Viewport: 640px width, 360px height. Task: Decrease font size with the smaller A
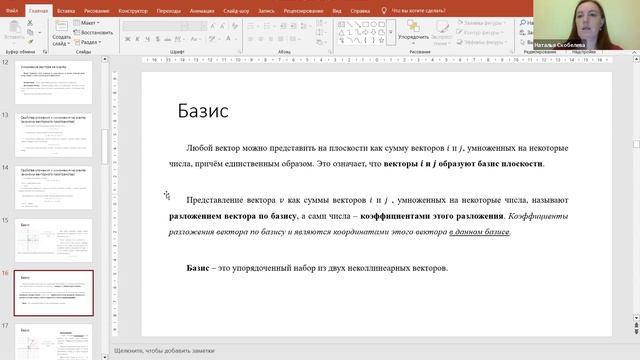click(222, 27)
